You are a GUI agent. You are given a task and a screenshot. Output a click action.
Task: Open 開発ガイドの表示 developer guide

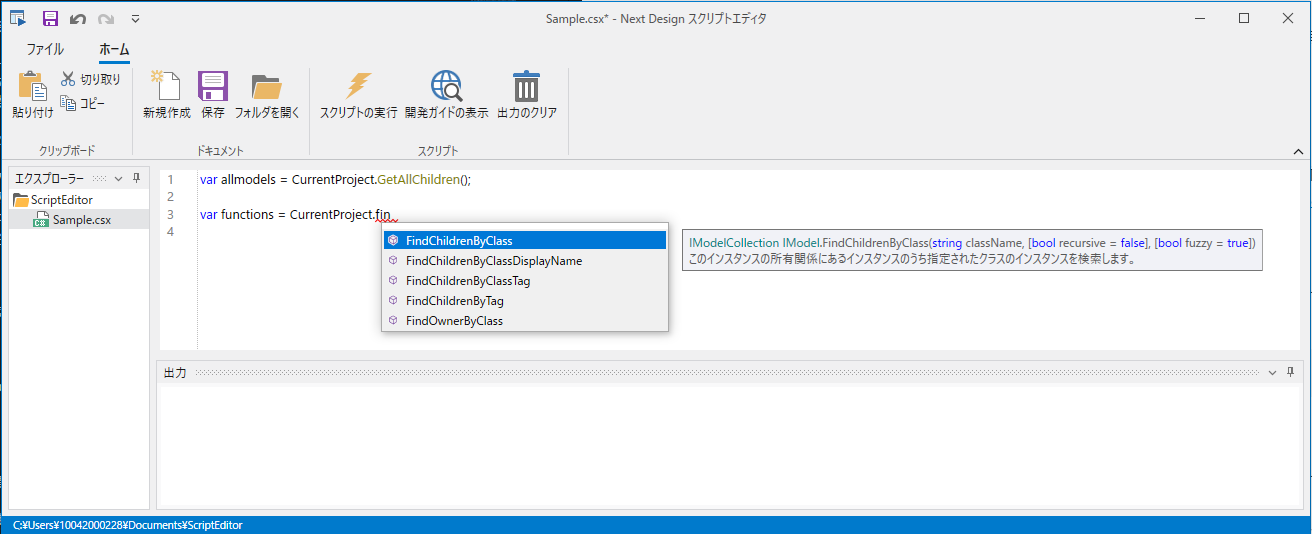coord(446,96)
